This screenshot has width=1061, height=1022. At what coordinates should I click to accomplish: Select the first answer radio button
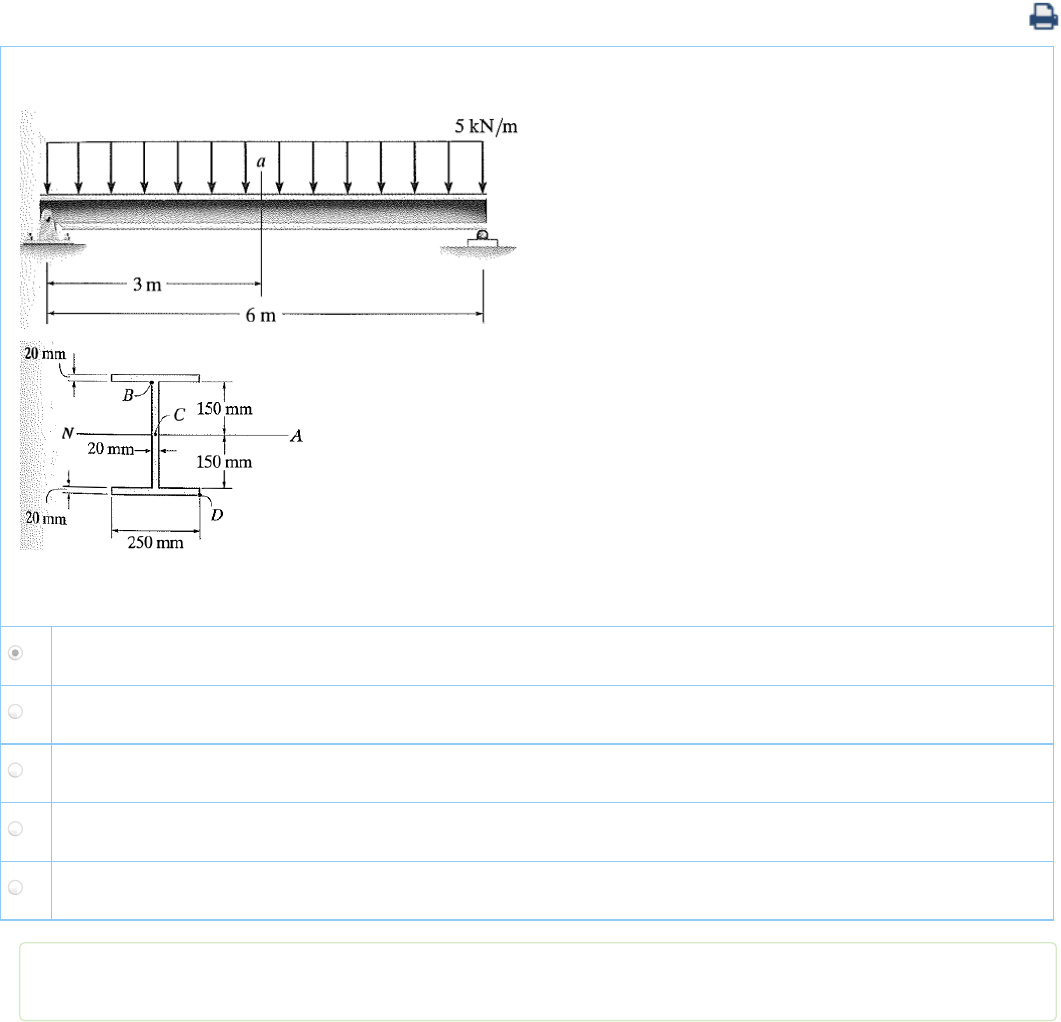point(15,652)
